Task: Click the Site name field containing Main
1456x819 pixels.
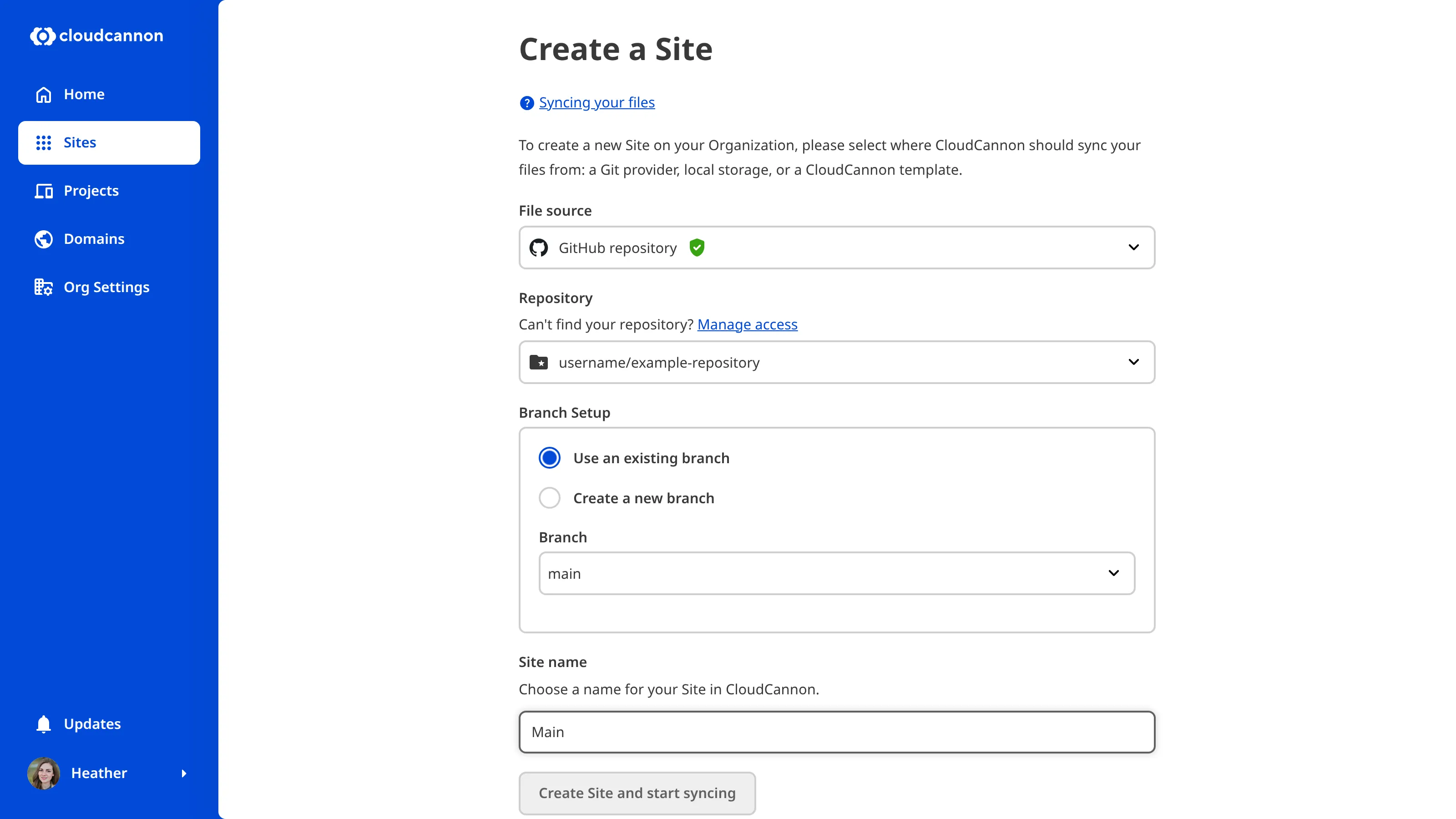Action: (x=836, y=731)
